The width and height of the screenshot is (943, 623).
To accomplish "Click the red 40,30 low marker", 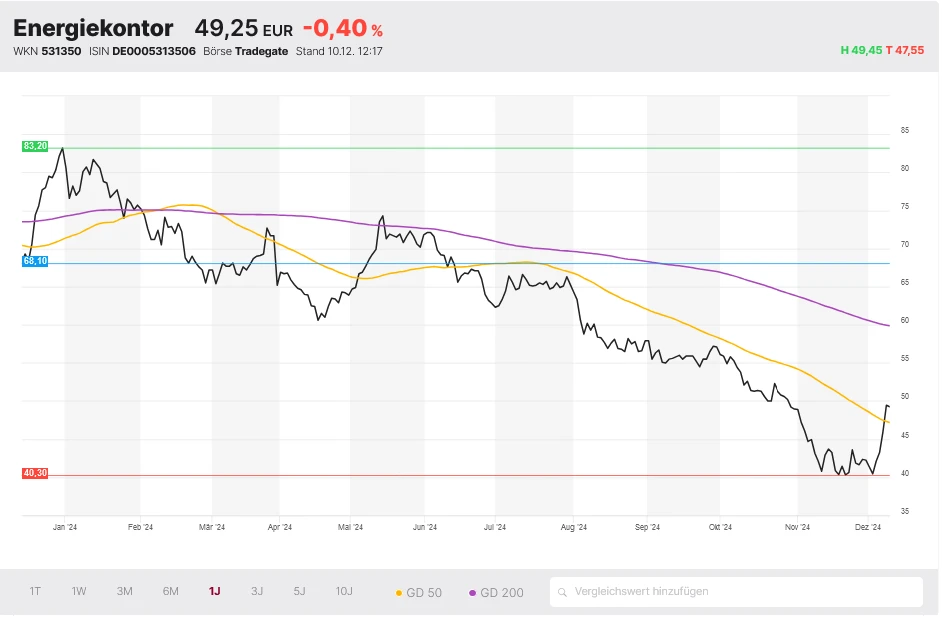I will (35, 473).
